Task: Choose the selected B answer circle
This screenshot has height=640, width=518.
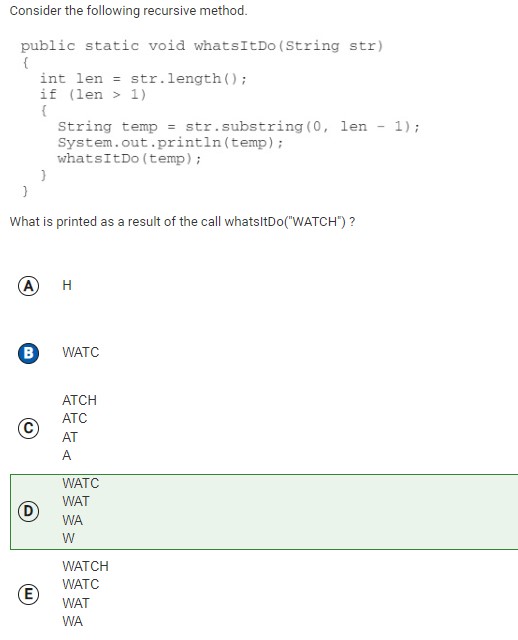Action: pyautogui.click(x=29, y=353)
